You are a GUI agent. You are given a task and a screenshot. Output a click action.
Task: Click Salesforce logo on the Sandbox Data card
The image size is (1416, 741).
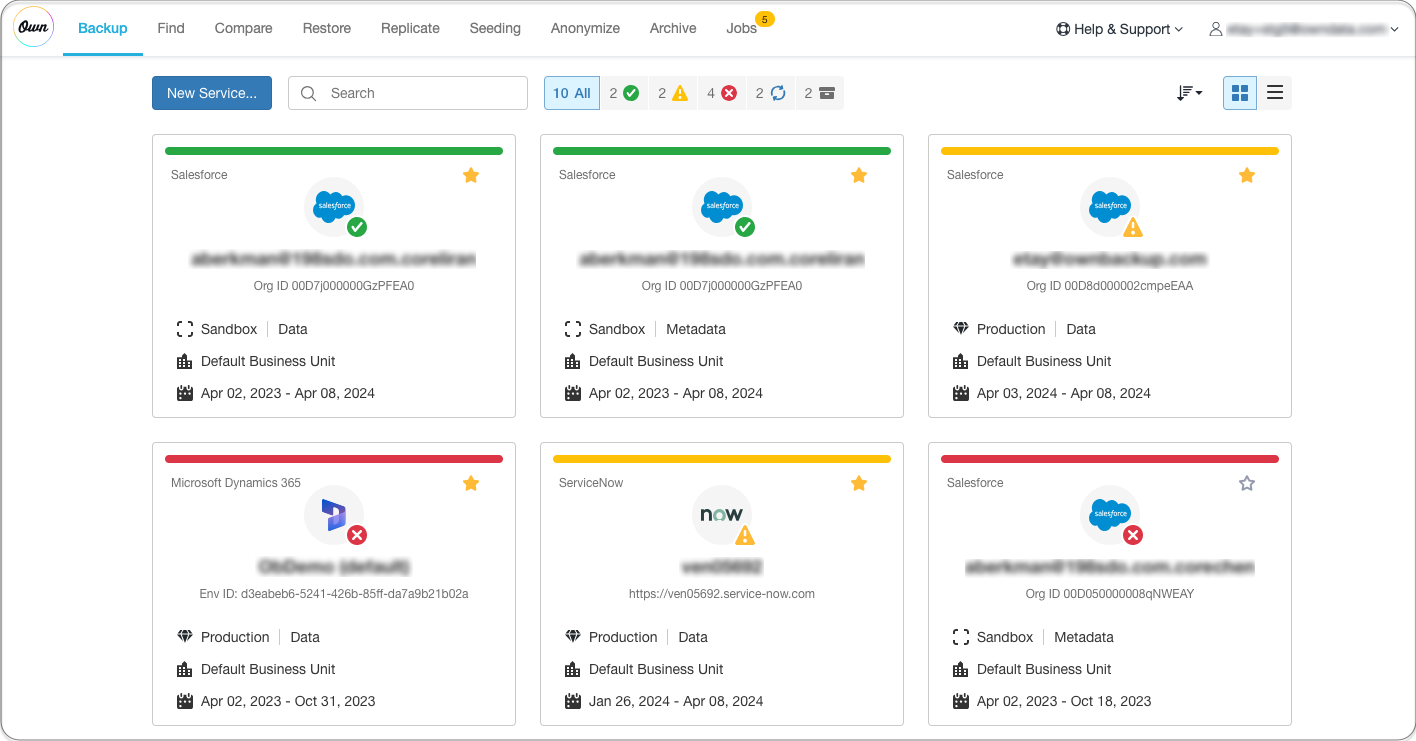pos(334,206)
